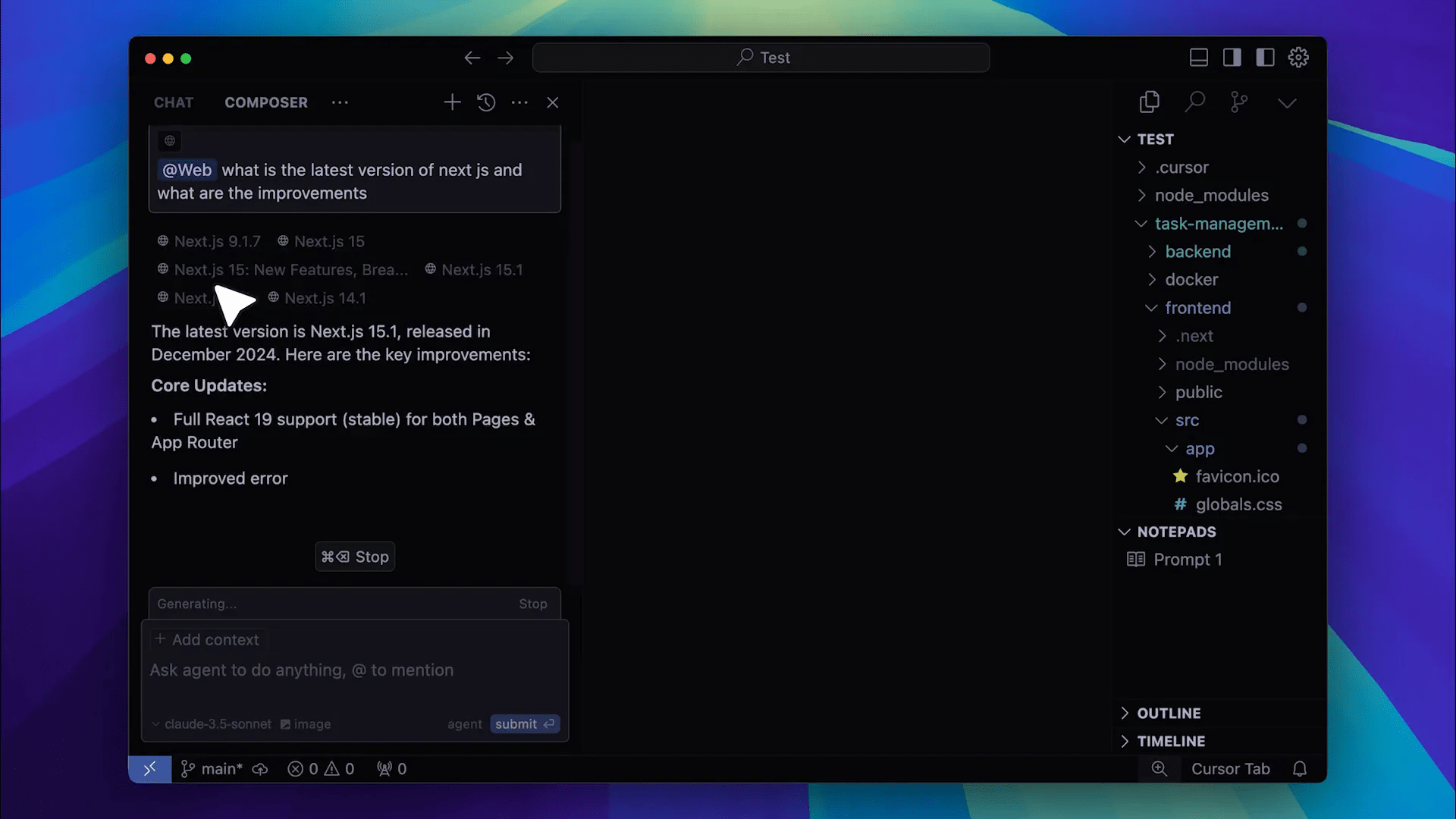Focus the Ask agent input field
This screenshot has height=819, width=1456.
click(x=354, y=670)
